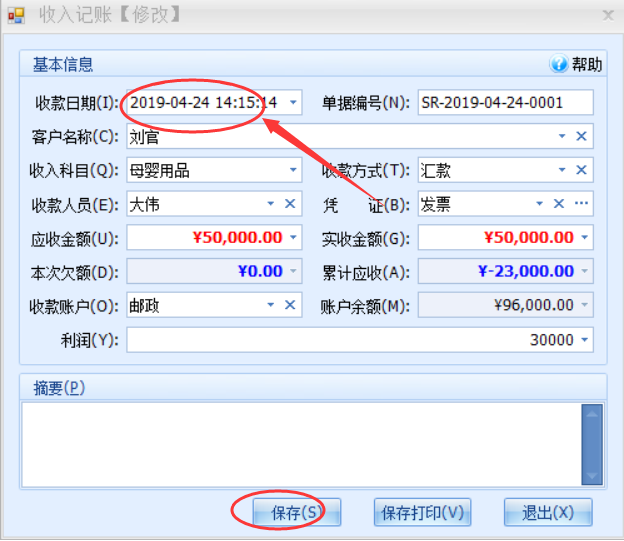Expand the income category 母婴用品 dropdown

[292, 170]
